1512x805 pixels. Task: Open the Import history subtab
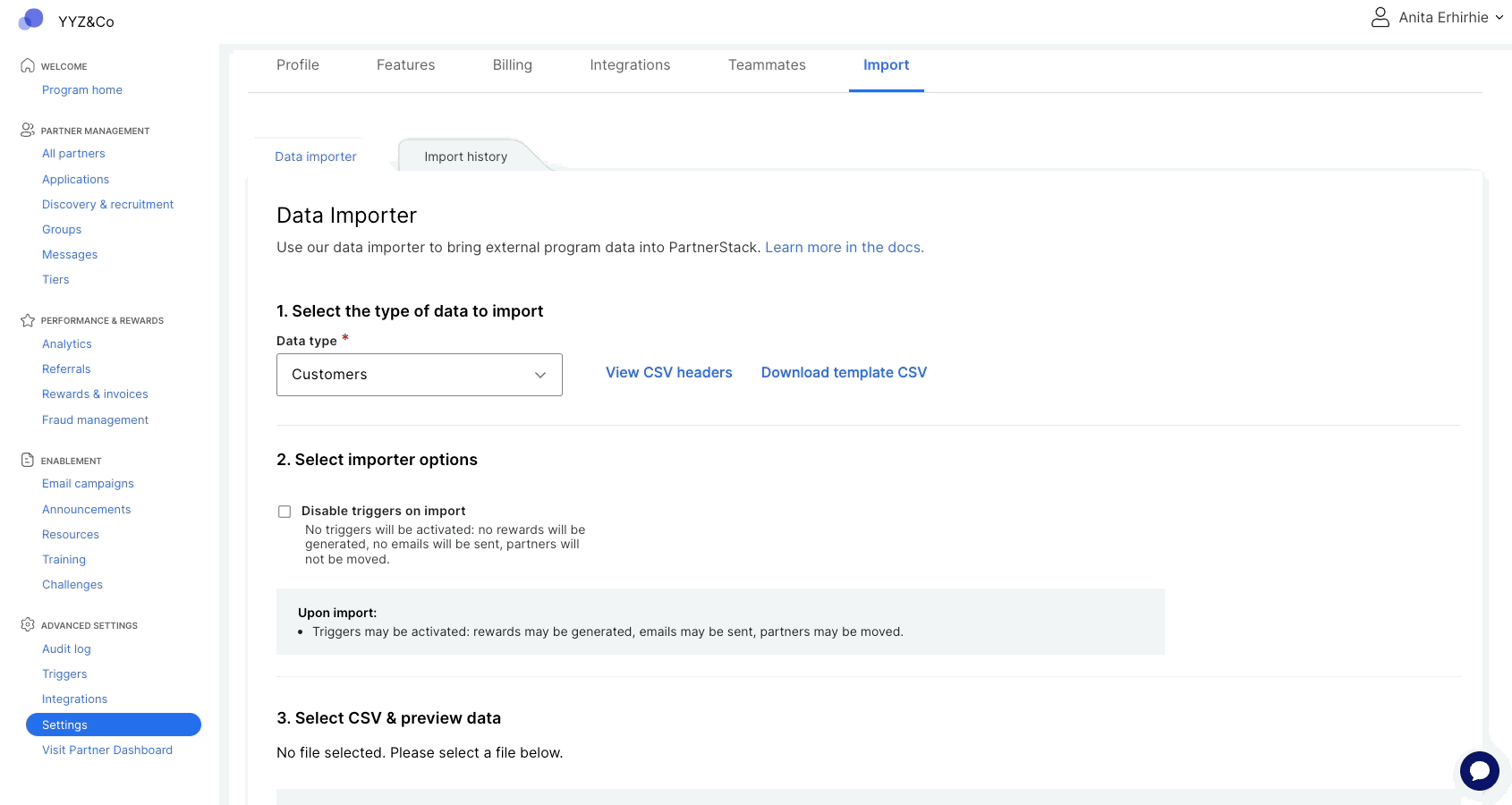click(x=466, y=157)
